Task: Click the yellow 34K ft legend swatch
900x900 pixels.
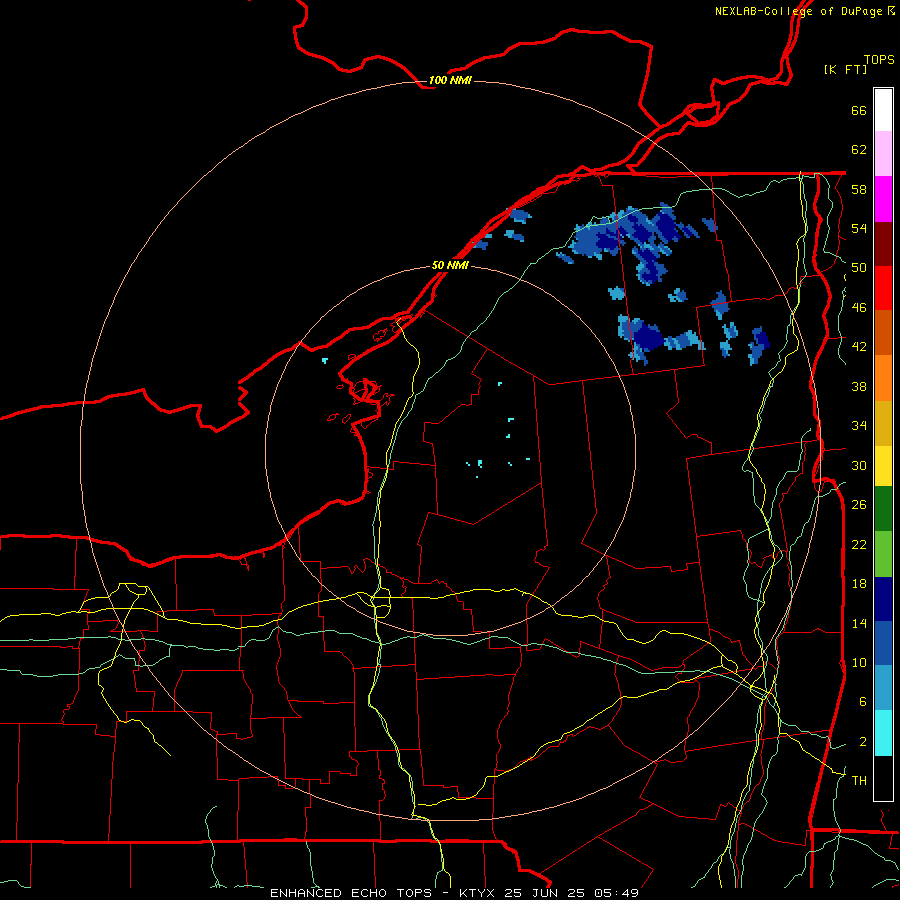Action: [883, 465]
